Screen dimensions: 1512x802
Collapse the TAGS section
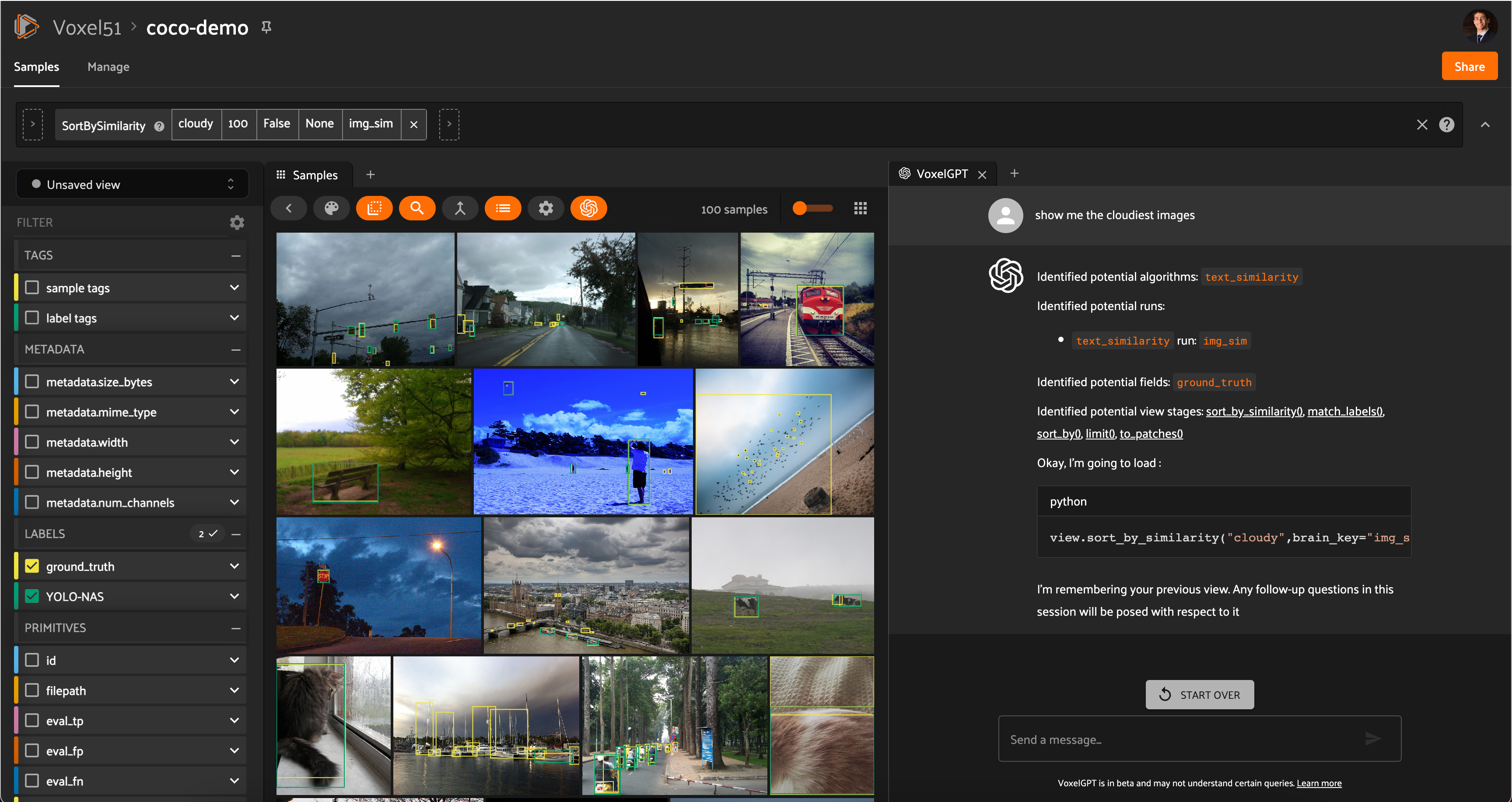(235, 255)
